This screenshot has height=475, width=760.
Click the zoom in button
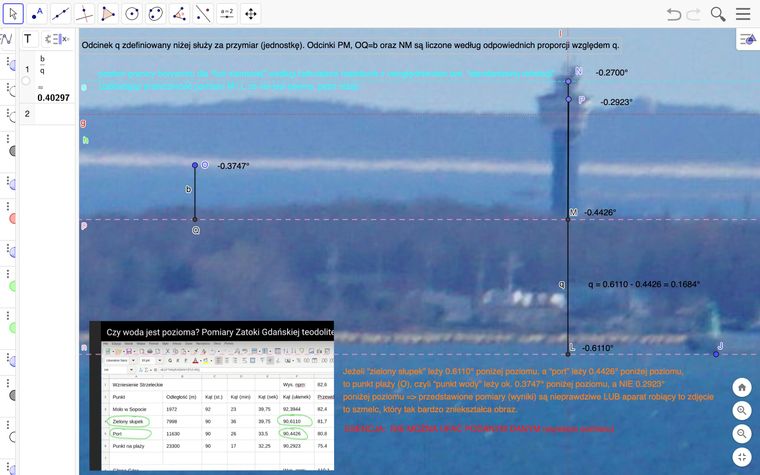point(742,411)
